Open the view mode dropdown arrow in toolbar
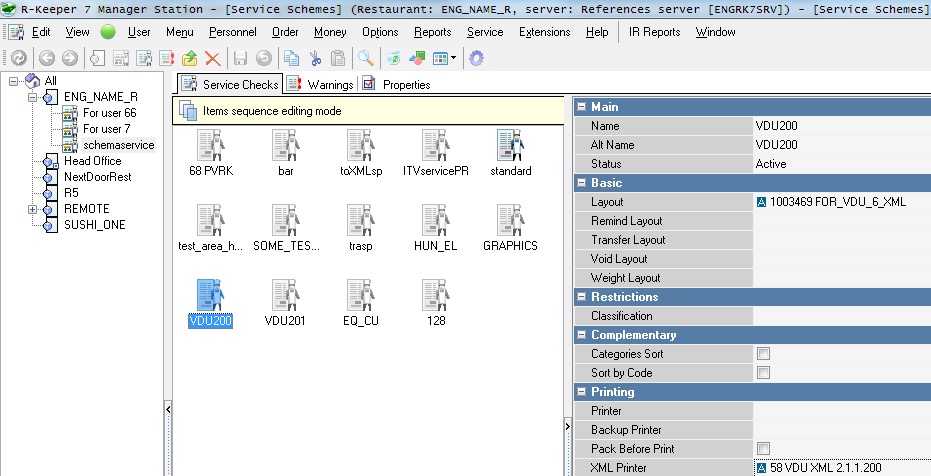The image size is (931, 476). (454, 58)
